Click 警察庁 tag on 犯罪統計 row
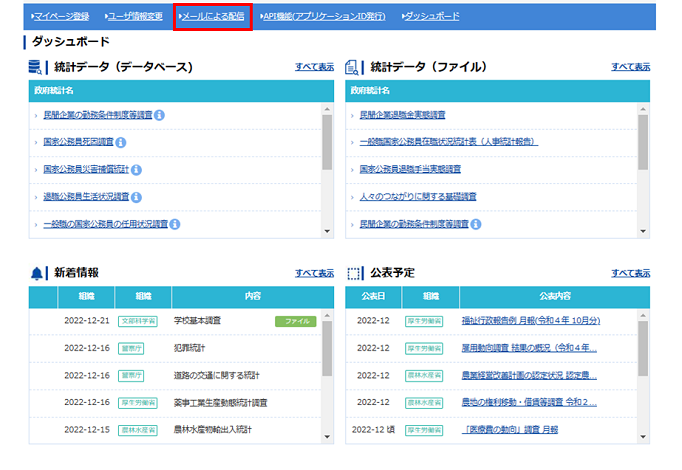The image size is (682, 470). coord(131,349)
